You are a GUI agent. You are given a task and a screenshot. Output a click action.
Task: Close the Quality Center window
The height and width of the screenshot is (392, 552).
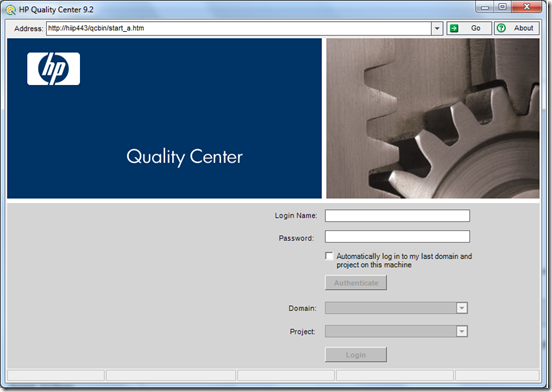pos(527,7)
